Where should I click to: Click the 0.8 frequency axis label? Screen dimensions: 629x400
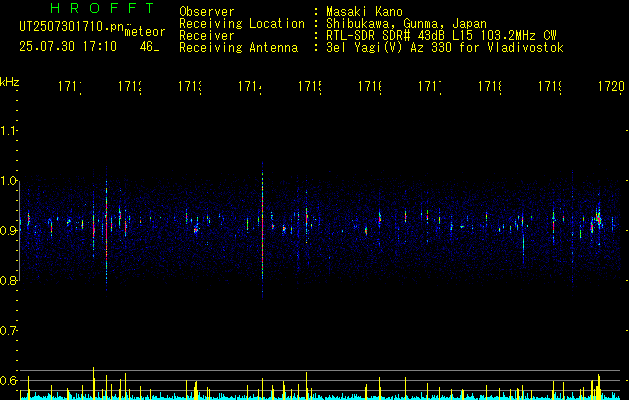click(8, 280)
